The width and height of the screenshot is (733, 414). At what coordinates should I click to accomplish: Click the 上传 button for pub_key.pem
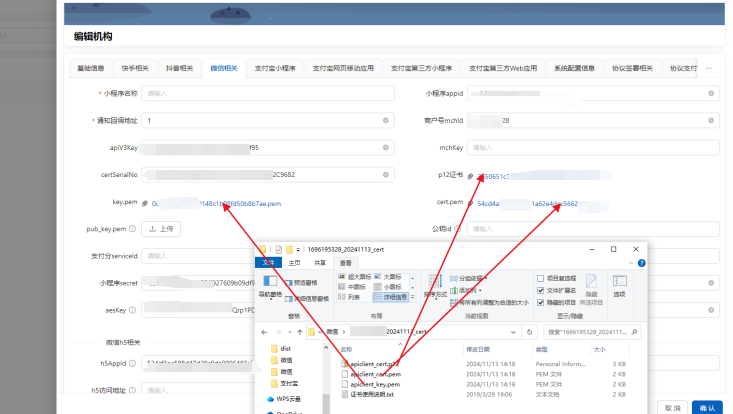(161, 229)
